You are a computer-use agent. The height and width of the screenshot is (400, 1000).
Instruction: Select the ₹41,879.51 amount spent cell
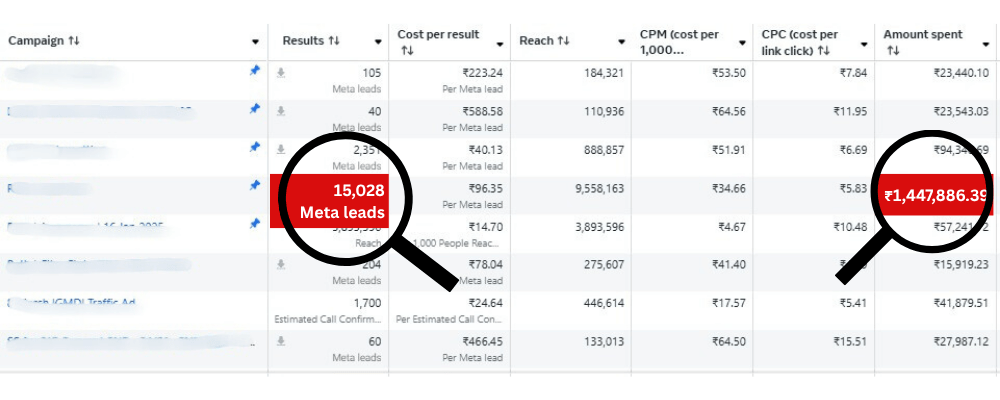[962, 303]
